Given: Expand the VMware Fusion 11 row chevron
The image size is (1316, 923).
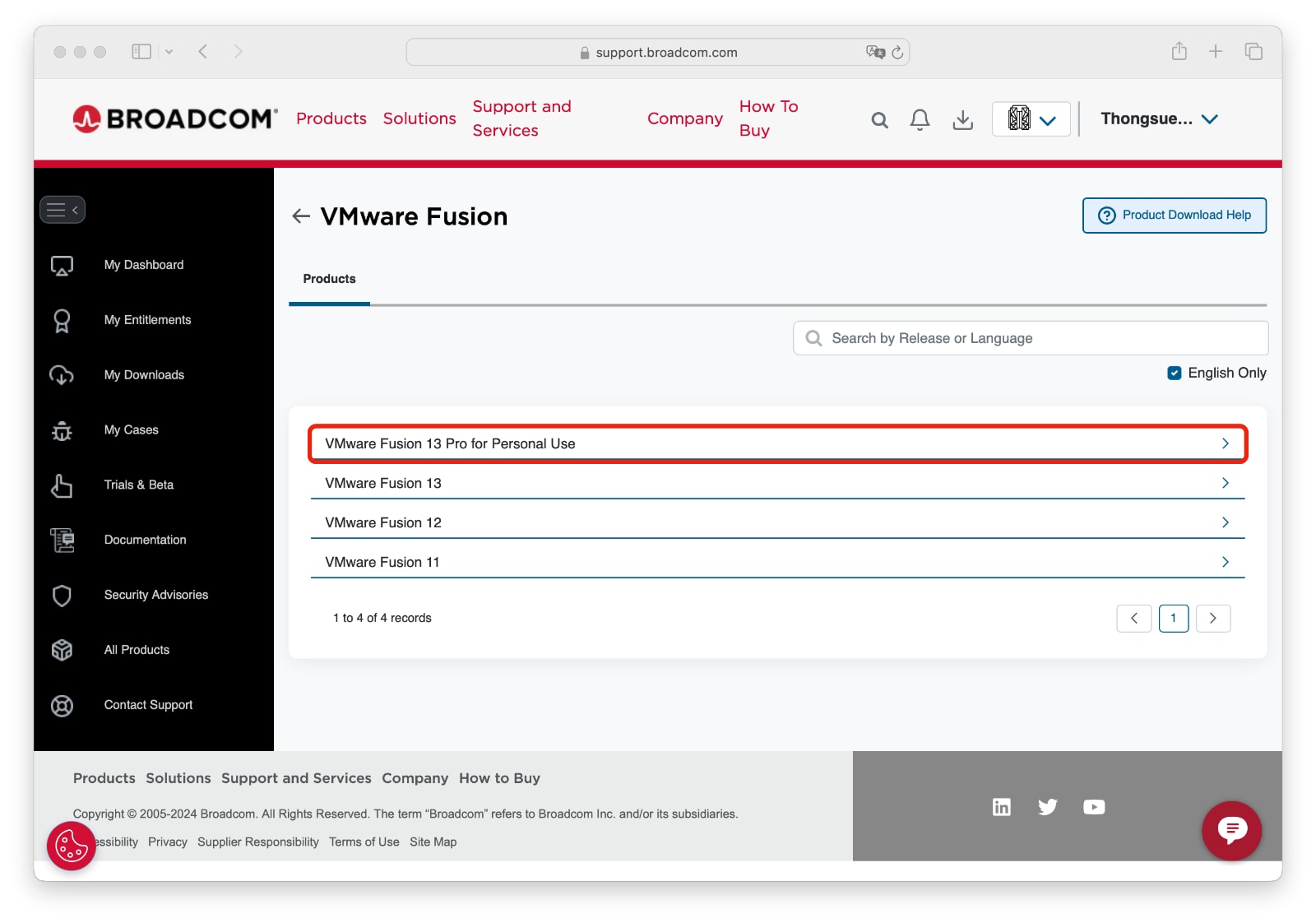Looking at the screenshot, I should pos(1226,562).
